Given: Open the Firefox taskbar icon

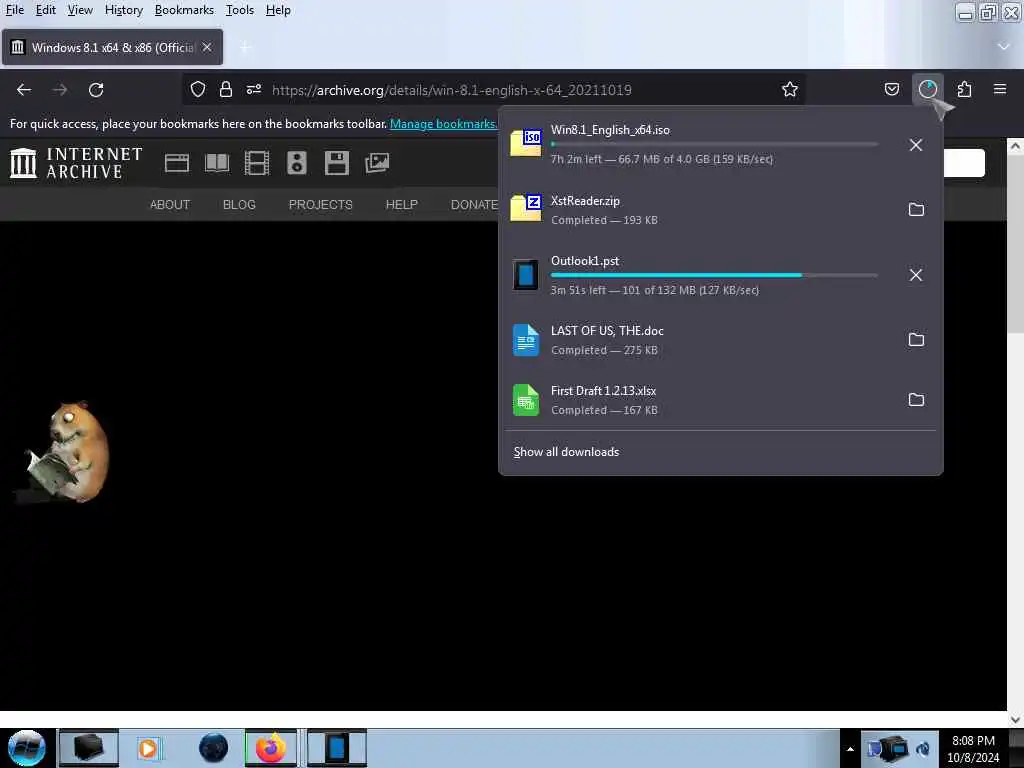Looking at the screenshot, I should pyautogui.click(x=270, y=748).
